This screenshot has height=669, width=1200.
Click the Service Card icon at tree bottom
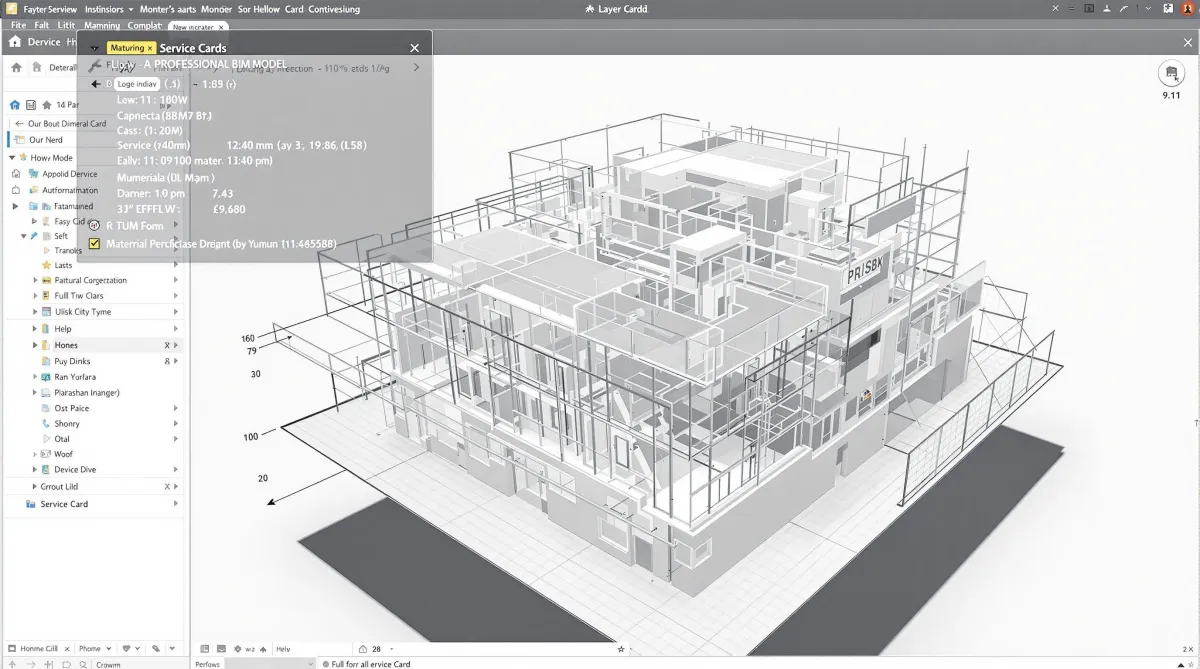[29, 504]
